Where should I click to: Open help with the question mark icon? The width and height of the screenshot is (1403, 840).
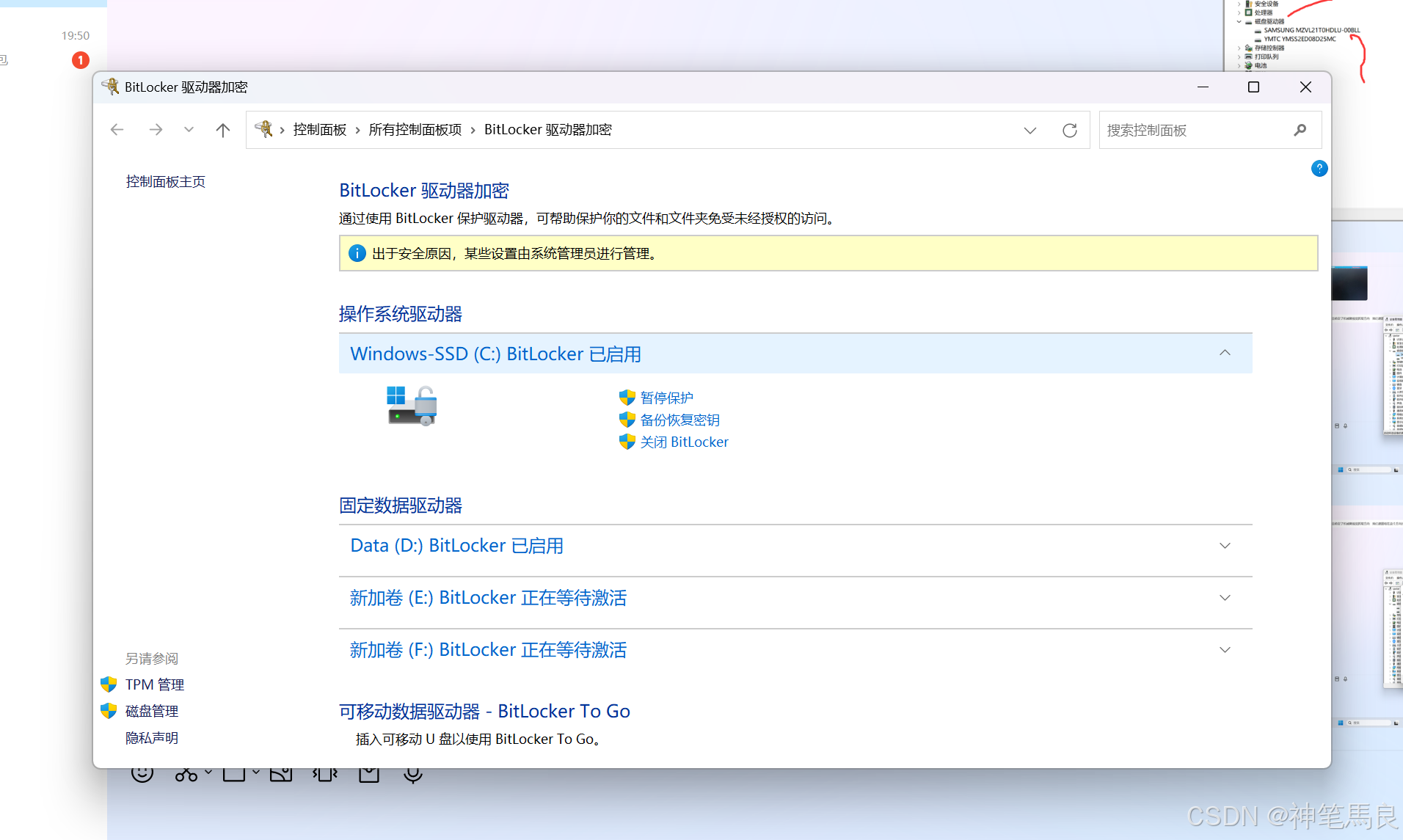(1319, 169)
